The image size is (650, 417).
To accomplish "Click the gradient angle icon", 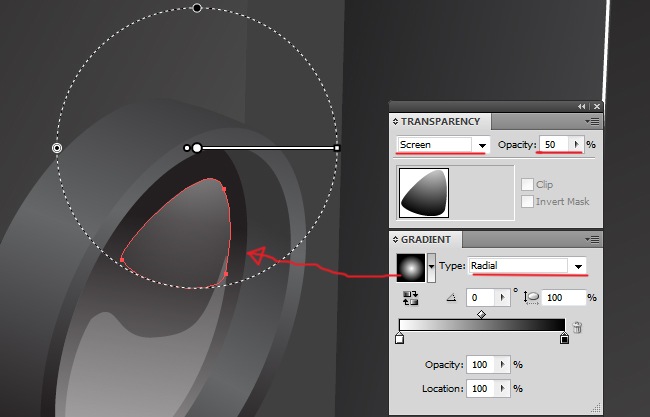I will (451, 298).
